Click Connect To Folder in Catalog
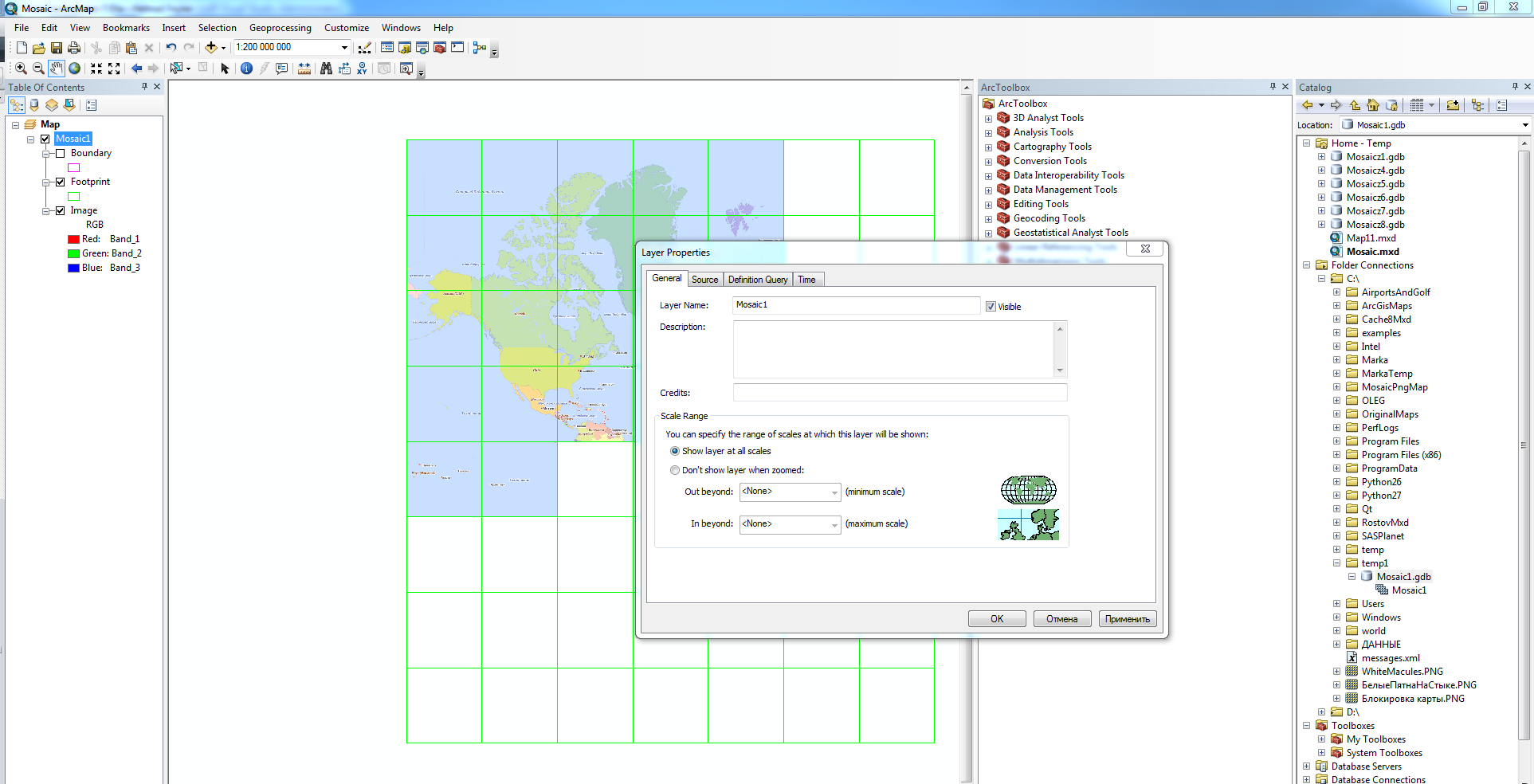 point(1453,105)
